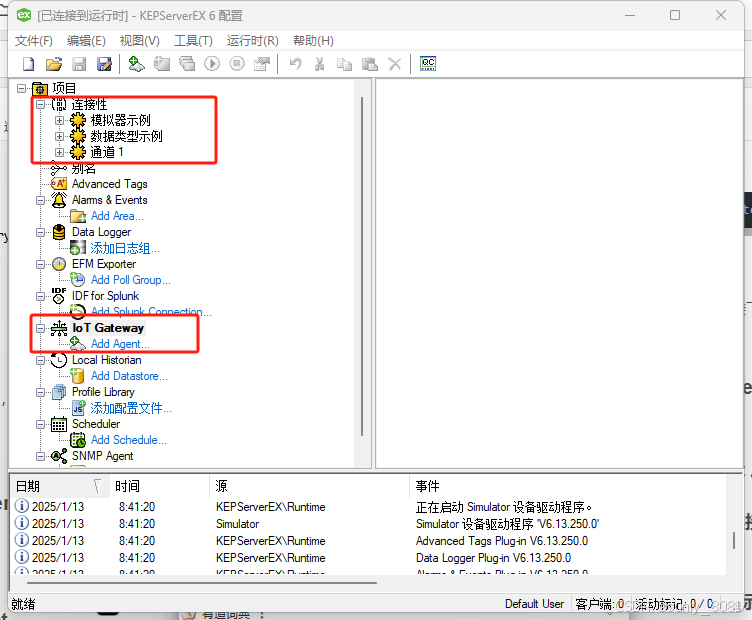Screen dimensions: 752x620
Task: Open the 文件(F) menu
Action: 34,41
